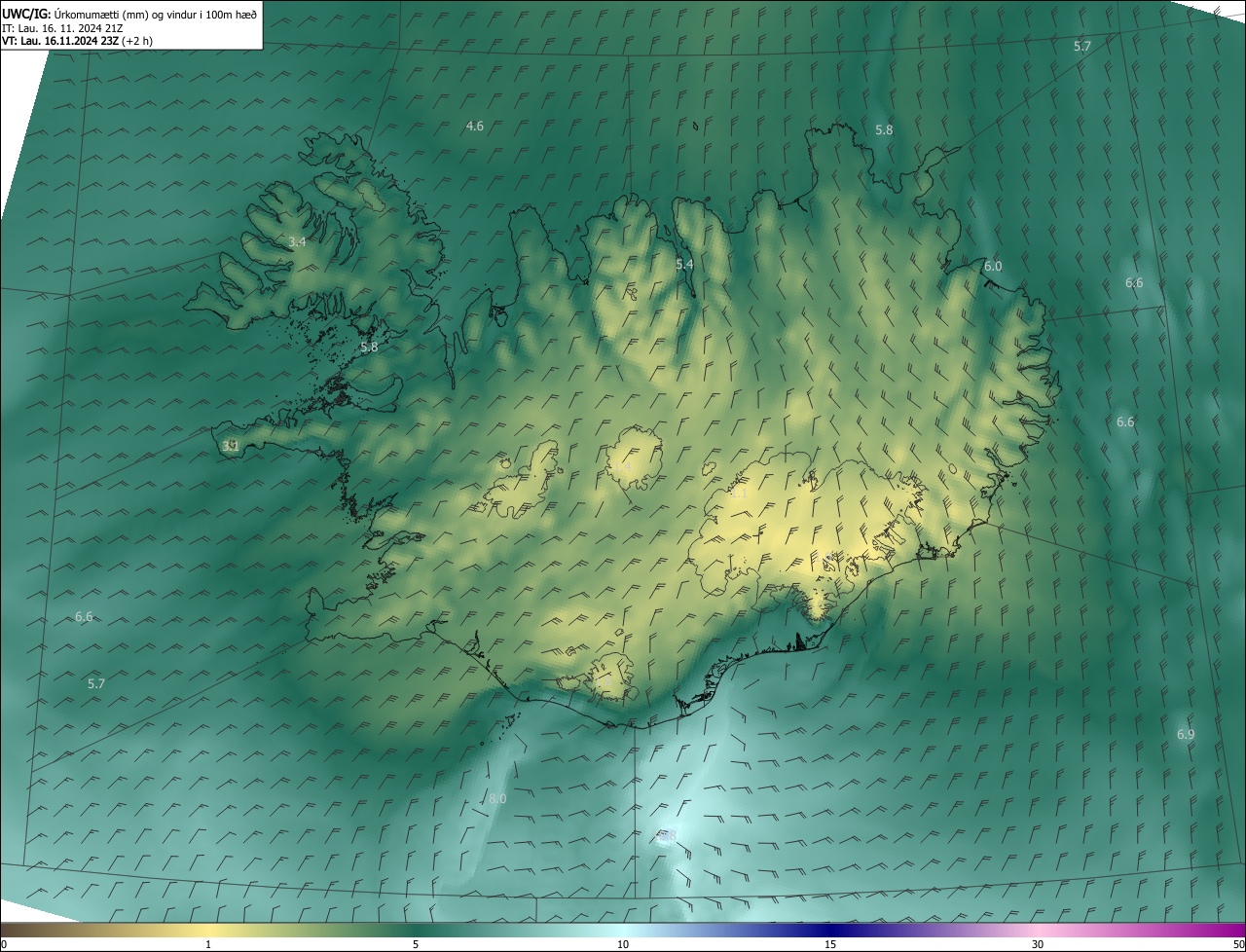1246x952 pixels.
Task: Select the 'VT: Lau. 16.11.2024 23Z (+2 h)' line
Action: coord(77,42)
